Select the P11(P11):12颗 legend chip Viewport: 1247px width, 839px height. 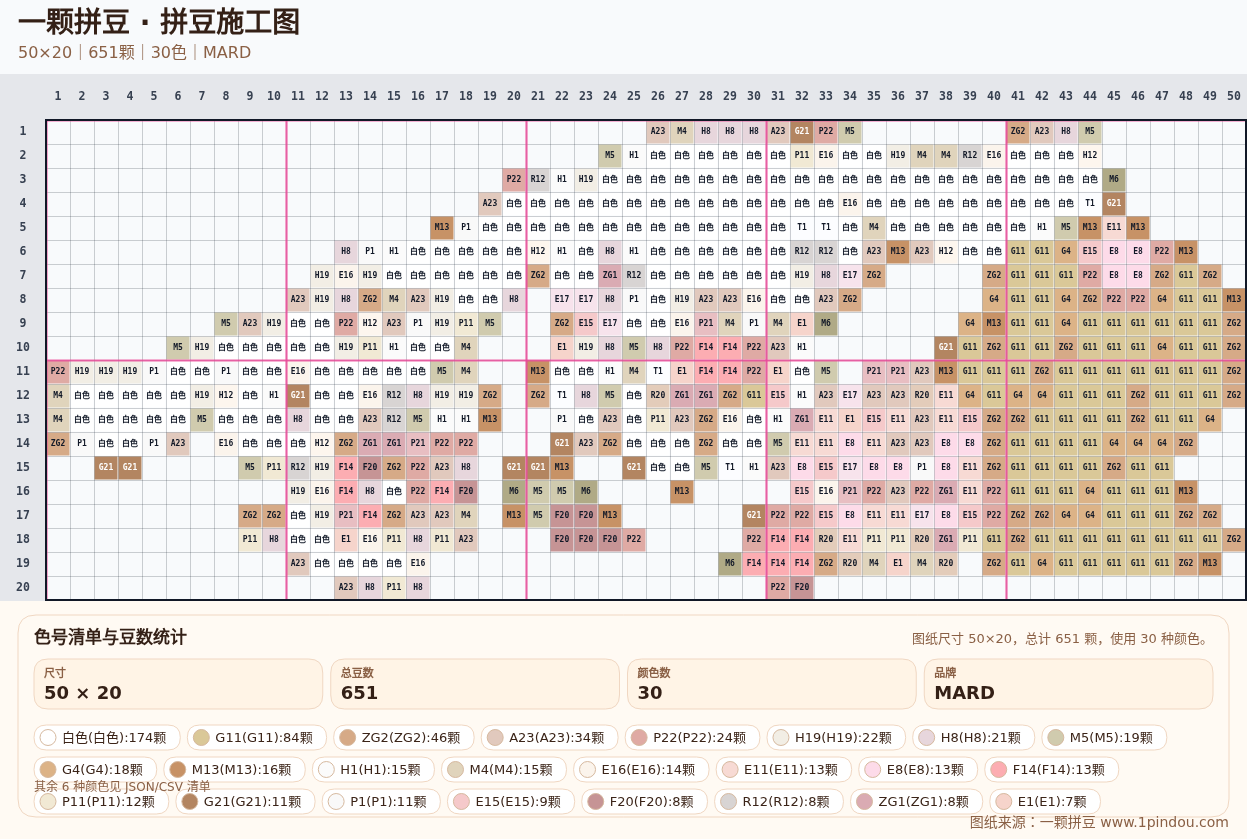pyautogui.click(x=102, y=802)
